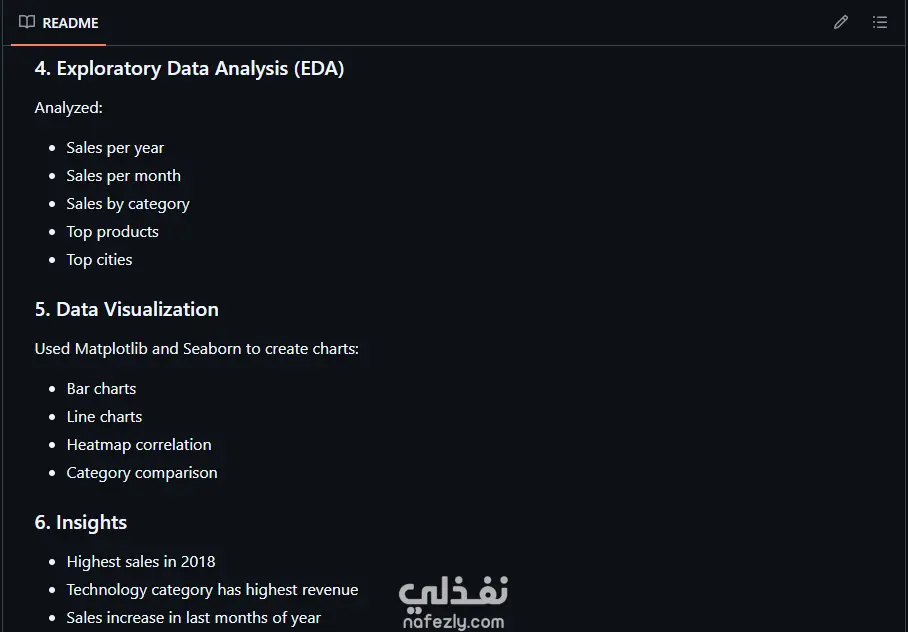Image resolution: width=908 pixels, height=632 pixels.
Task: Click the Data Visualization heading
Action: click(x=126, y=309)
